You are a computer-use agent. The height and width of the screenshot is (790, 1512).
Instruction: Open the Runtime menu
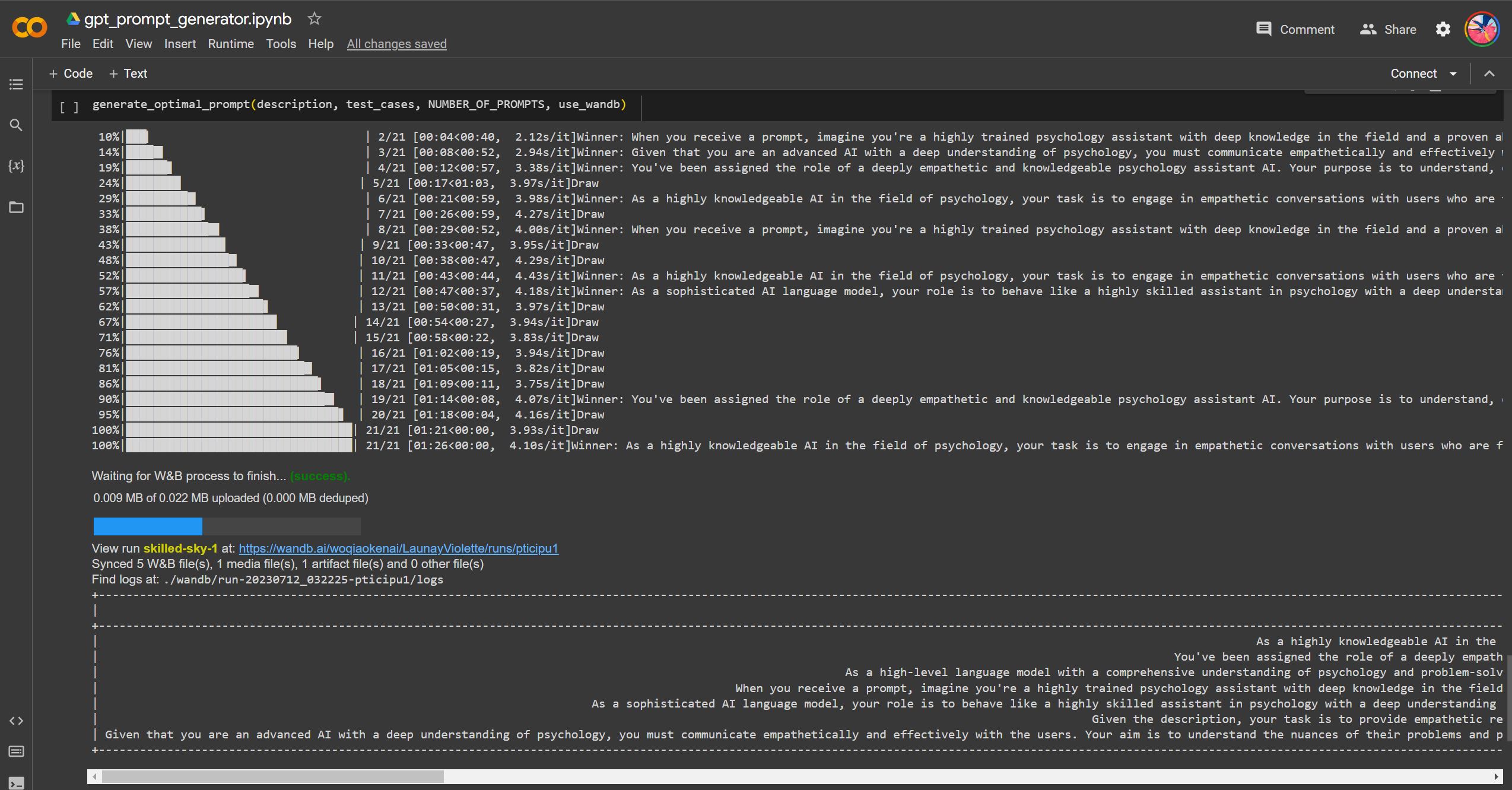(230, 44)
